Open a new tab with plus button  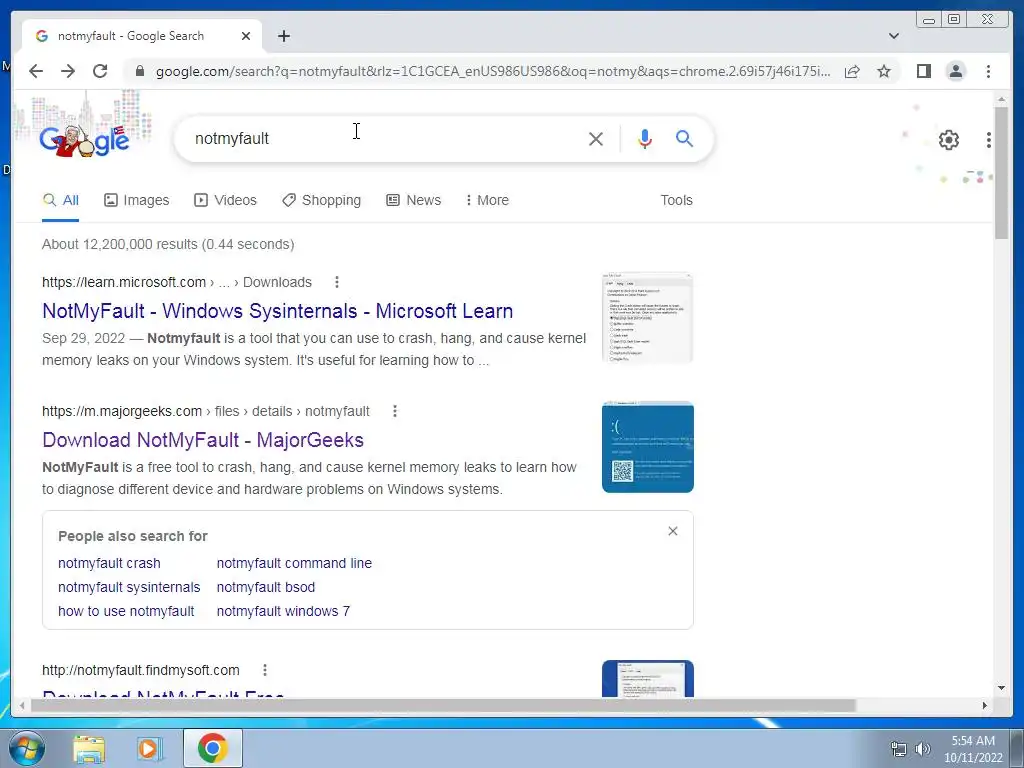point(283,36)
